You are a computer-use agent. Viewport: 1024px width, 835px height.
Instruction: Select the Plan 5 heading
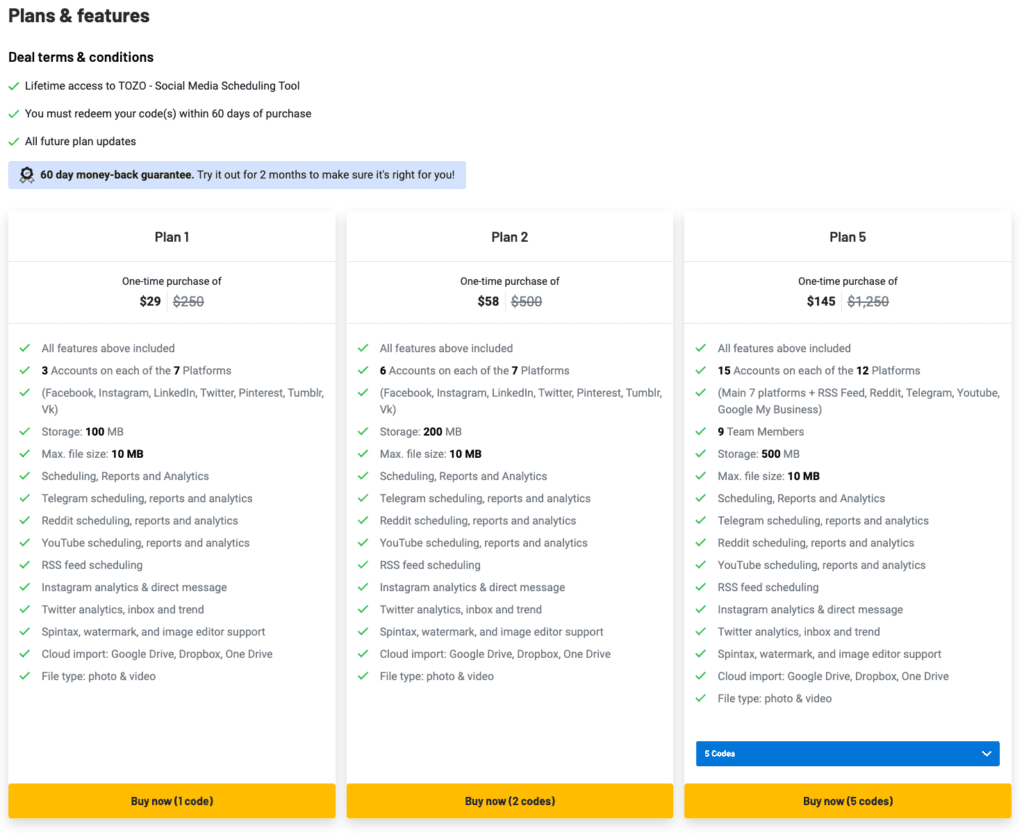848,237
